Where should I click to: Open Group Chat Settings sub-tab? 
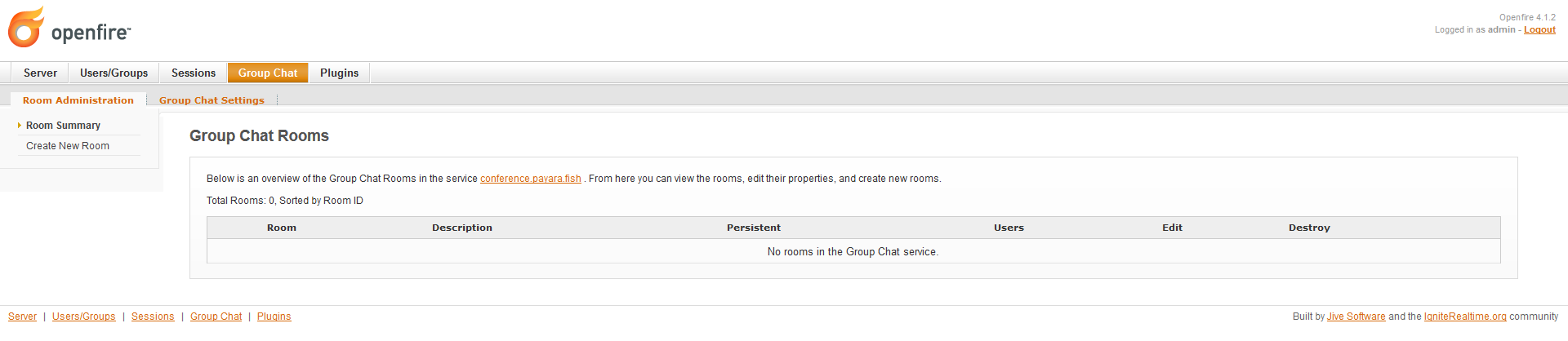pos(212,100)
